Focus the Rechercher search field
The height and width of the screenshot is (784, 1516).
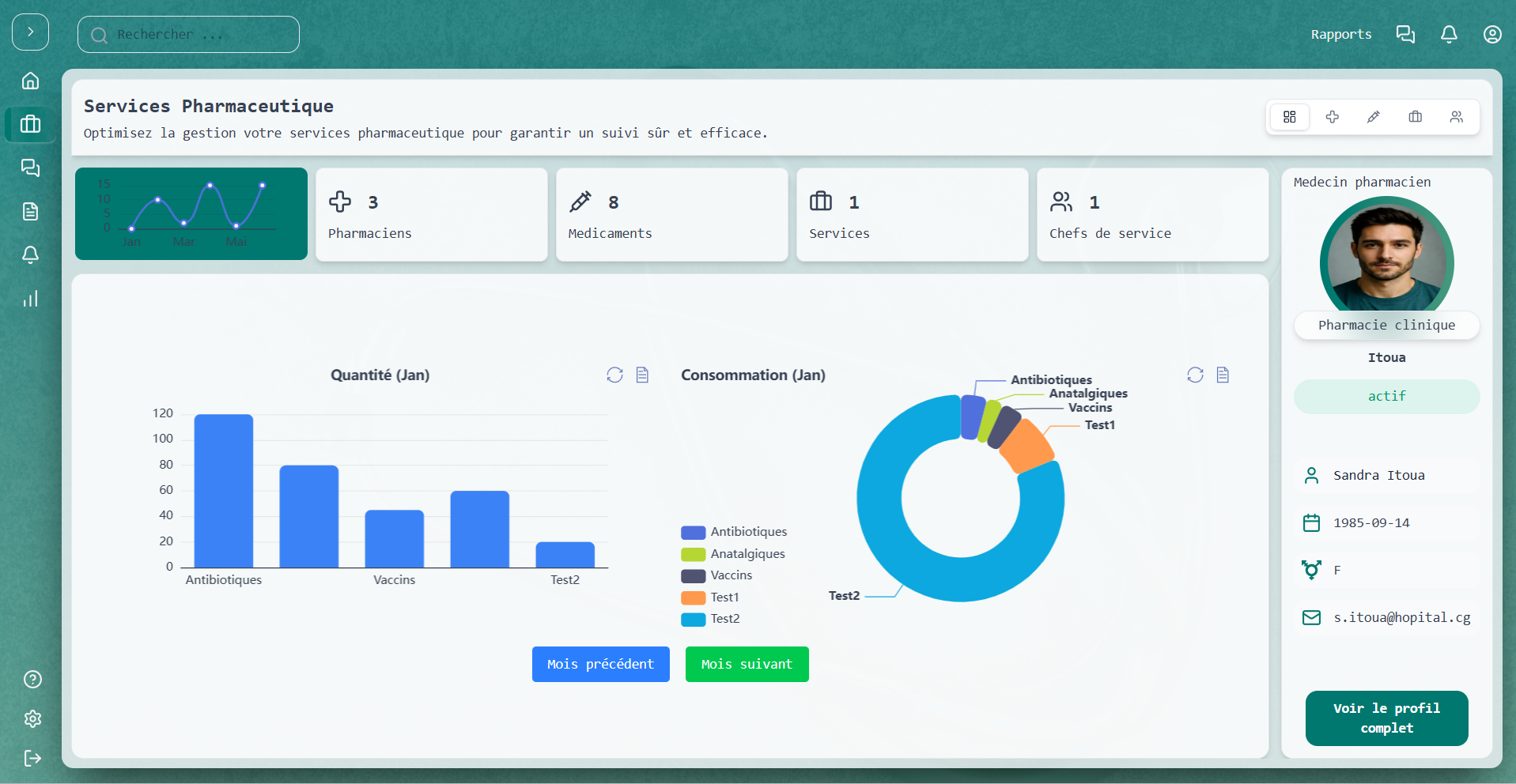tap(188, 35)
